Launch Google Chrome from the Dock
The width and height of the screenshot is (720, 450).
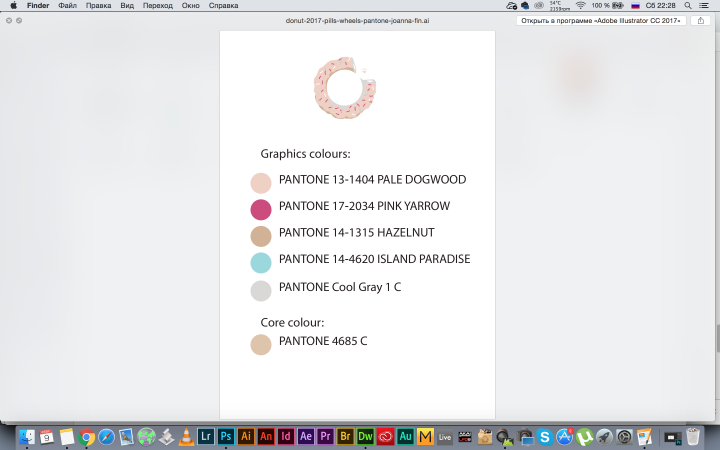(x=86, y=437)
